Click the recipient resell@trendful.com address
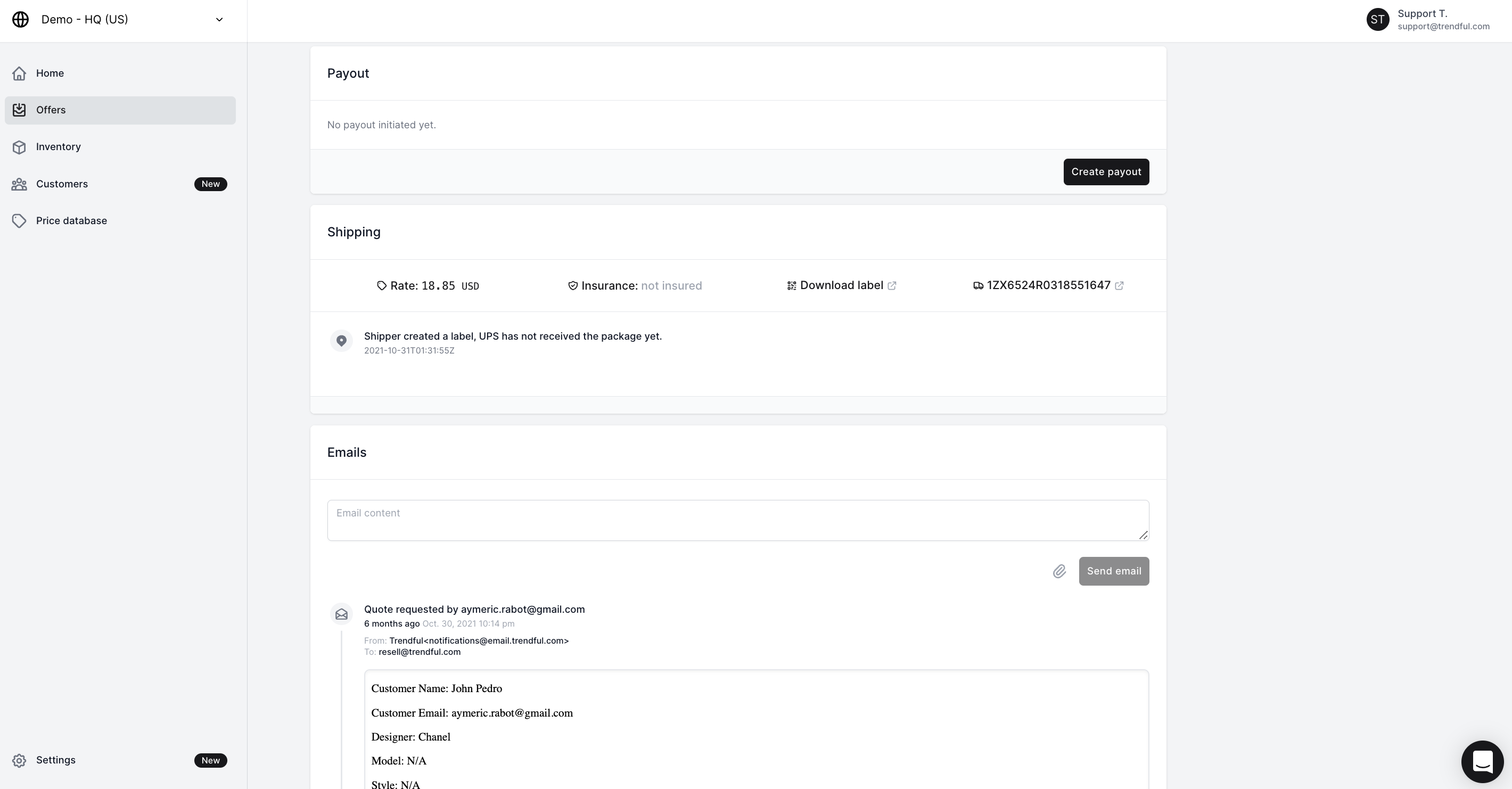Image resolution: width=1512 pixels, height=789 pixels. point(420,652)
